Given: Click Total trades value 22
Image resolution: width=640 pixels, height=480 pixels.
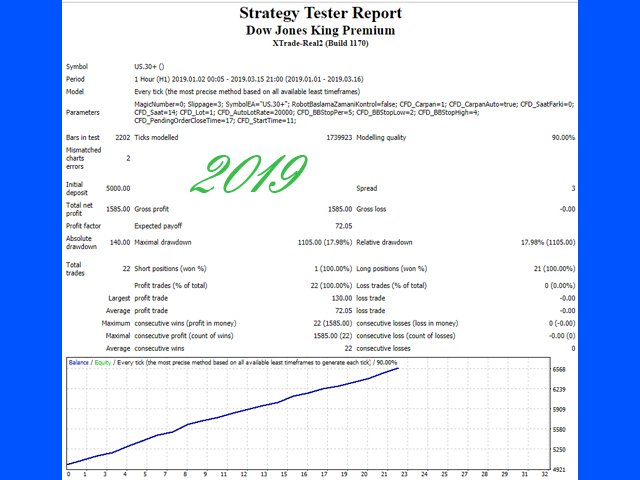Looking at the screenshot, I should point(127,269).
